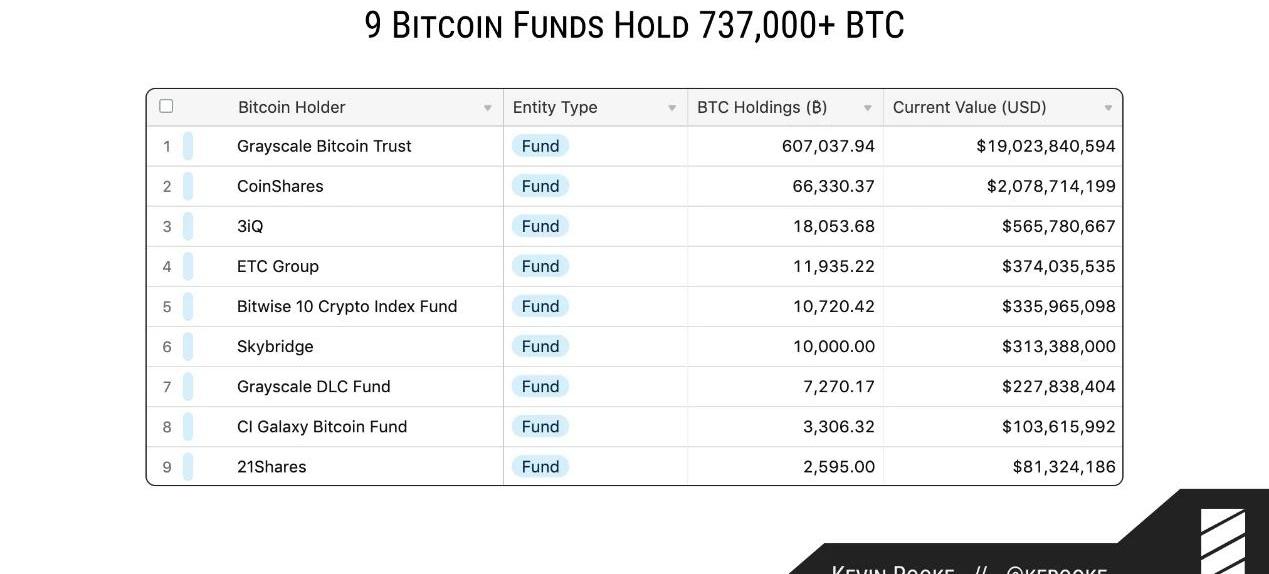Select the Grayscale Bitcoin Trust name cell

click(324, 146)
